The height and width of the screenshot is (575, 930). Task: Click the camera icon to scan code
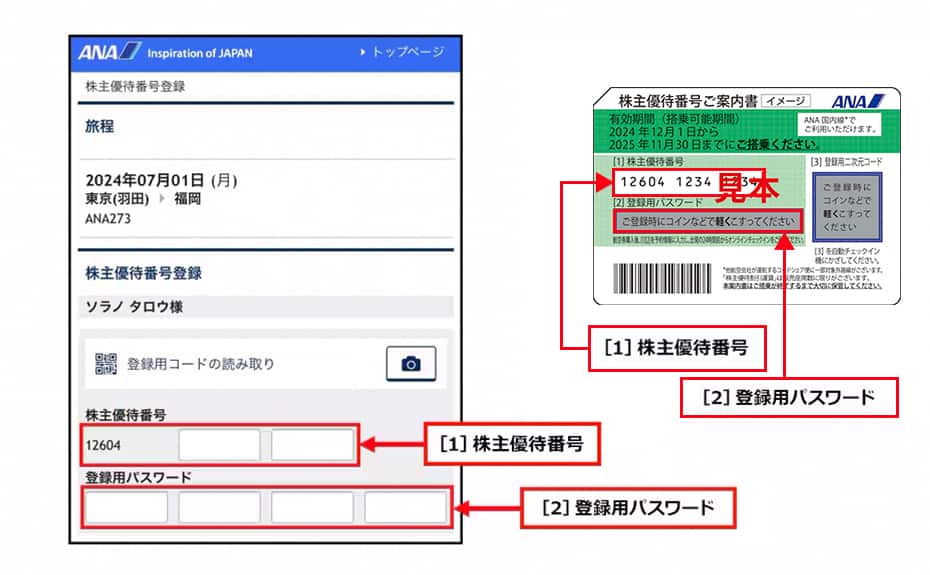(x=411, y=363)
